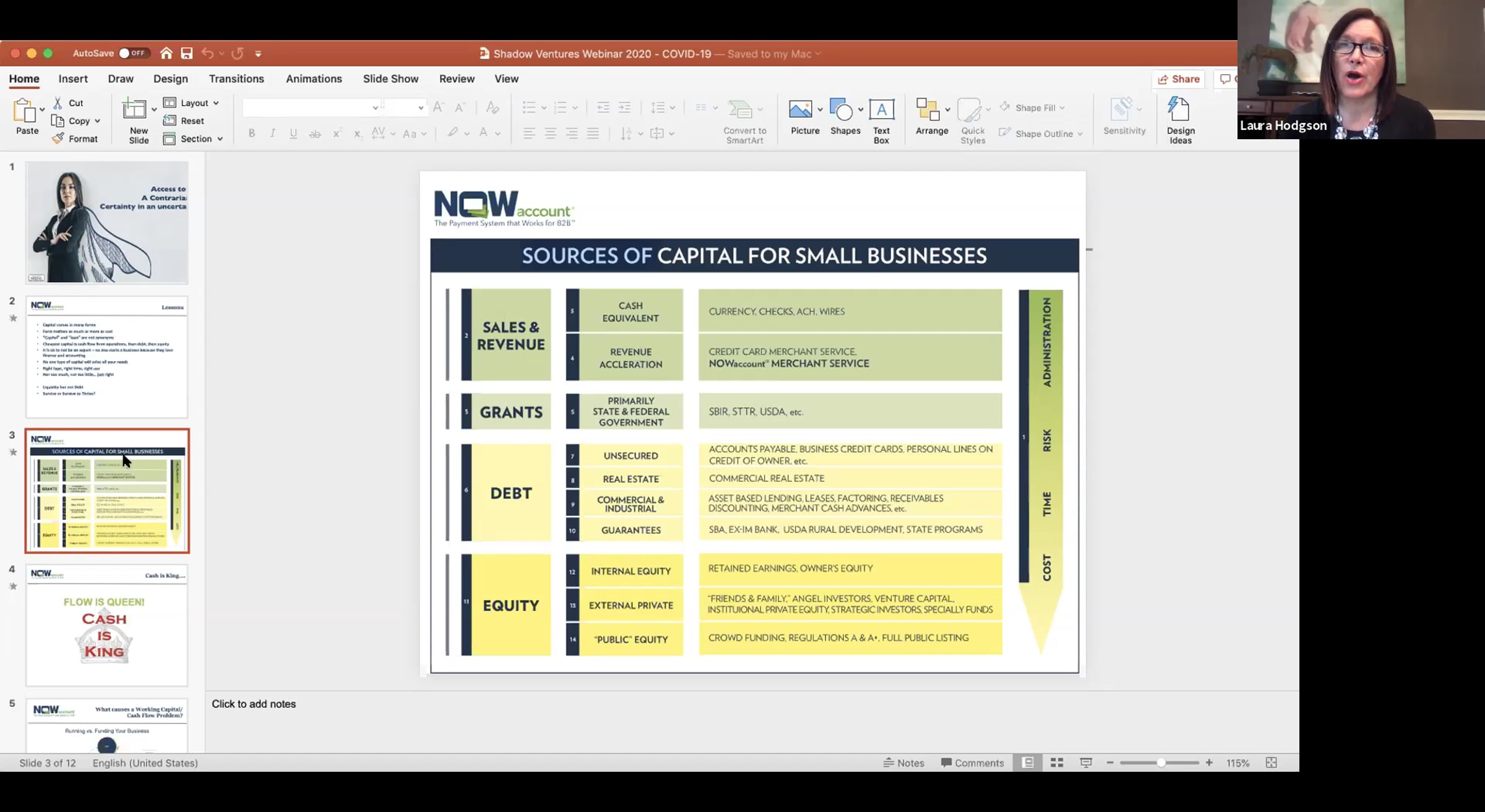1485x812 pixels.
Task: Center the text alignment
Action: click(550, 133)
